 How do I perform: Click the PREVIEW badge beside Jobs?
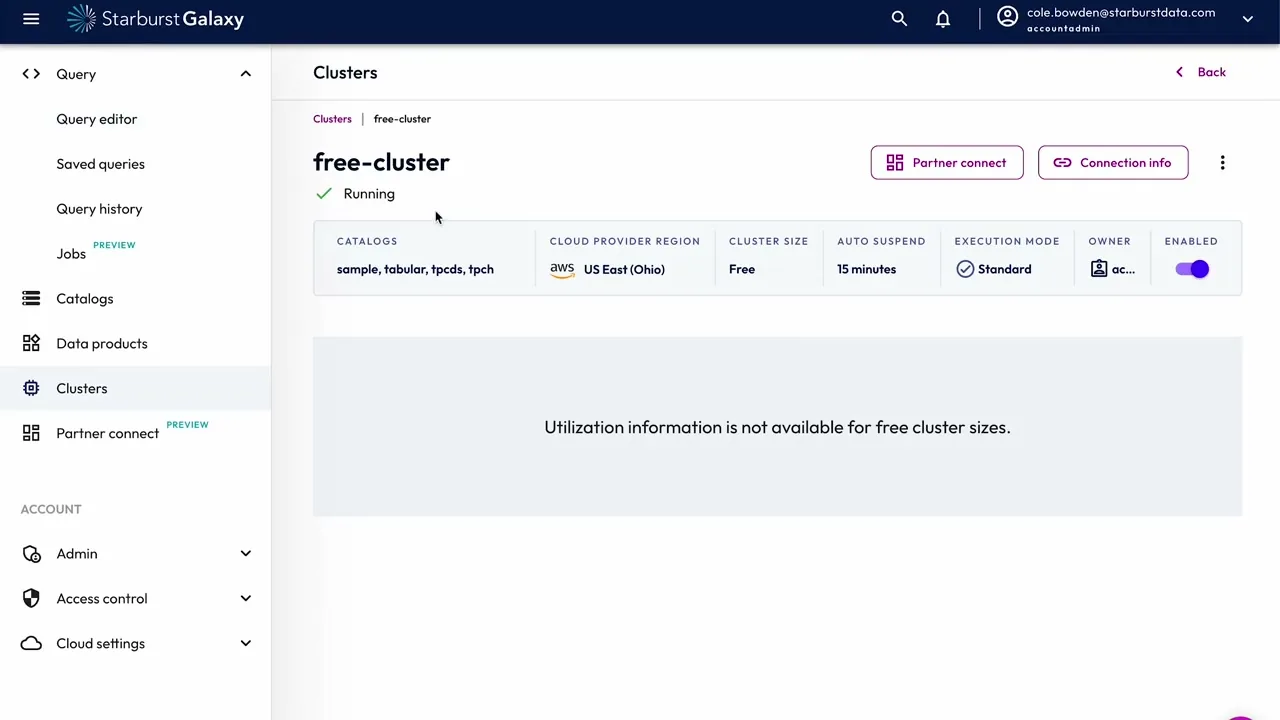pyautogui.click(x=114, y=245)
